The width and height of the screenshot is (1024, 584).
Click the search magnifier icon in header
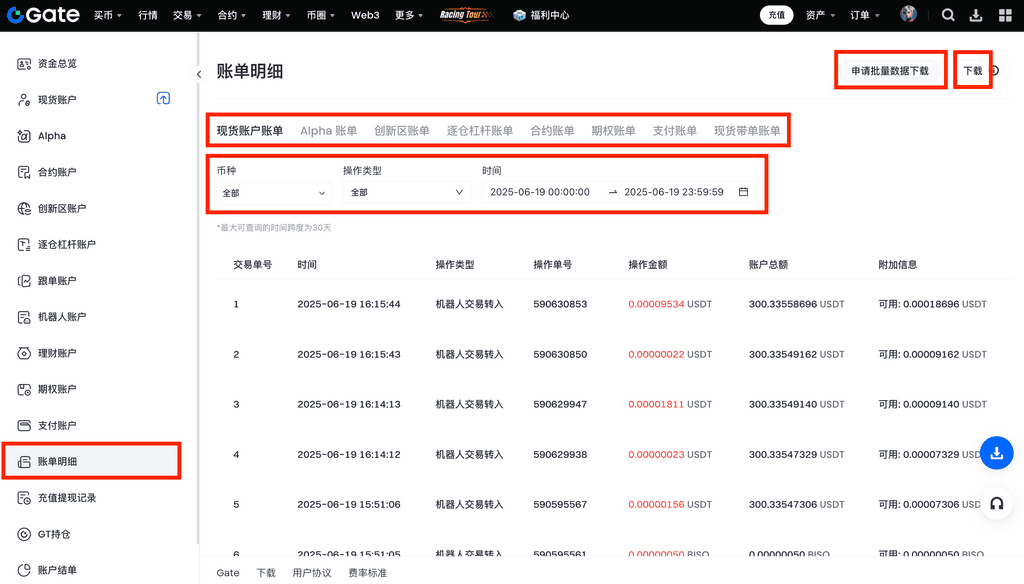[948, 15]
